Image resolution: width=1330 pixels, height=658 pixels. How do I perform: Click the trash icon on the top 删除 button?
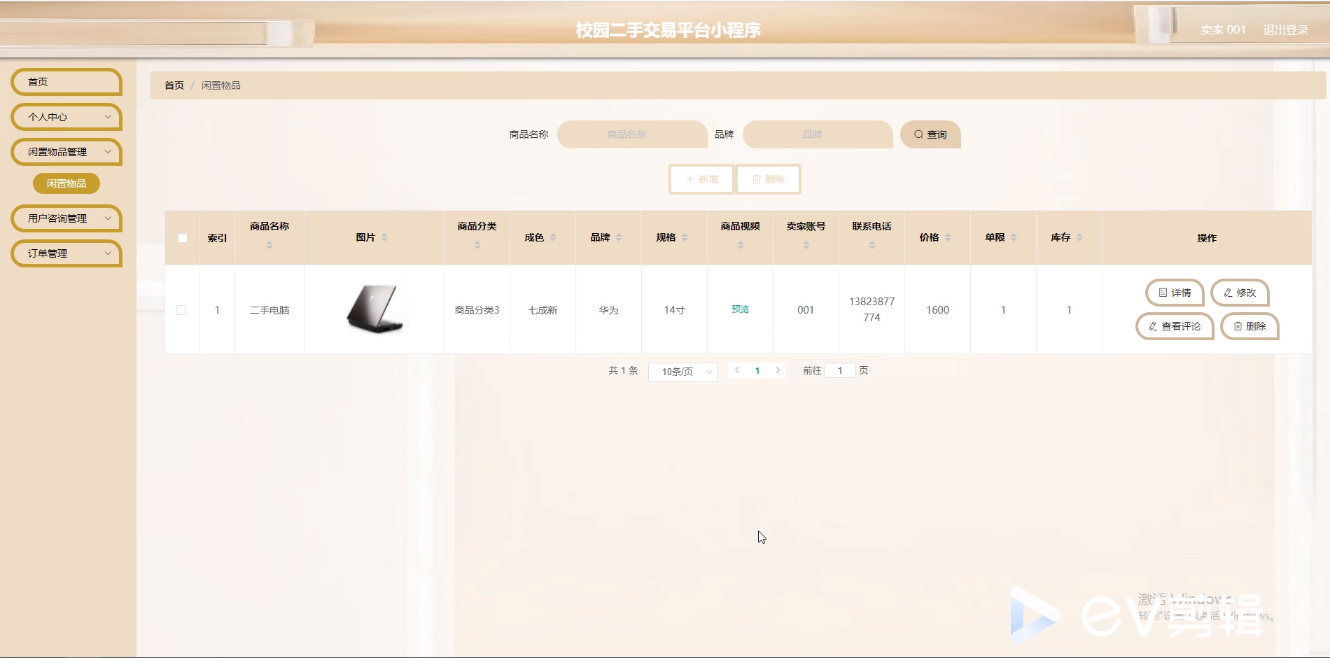(x=756, y=179)
